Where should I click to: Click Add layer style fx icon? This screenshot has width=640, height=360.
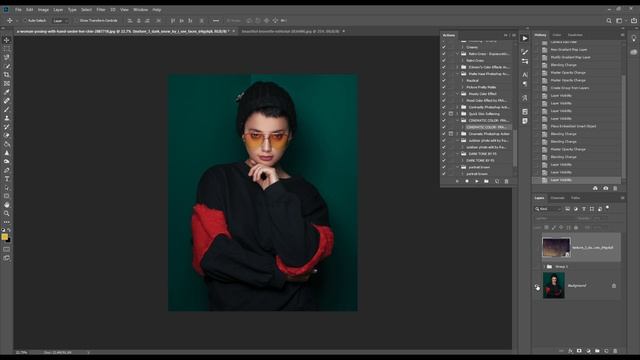(x=570, y=351)
